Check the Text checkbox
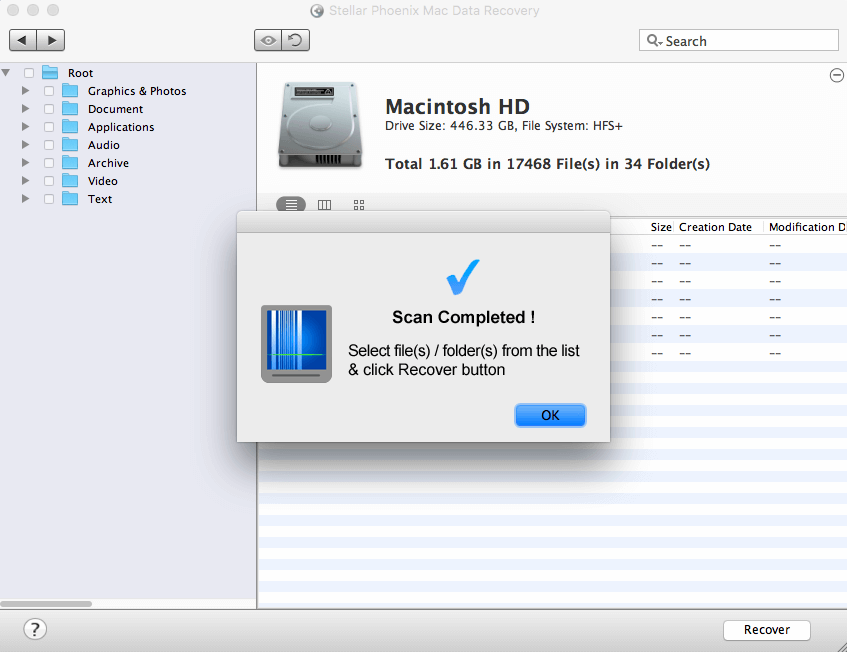 pyautogui.click(x=49, y=199)
